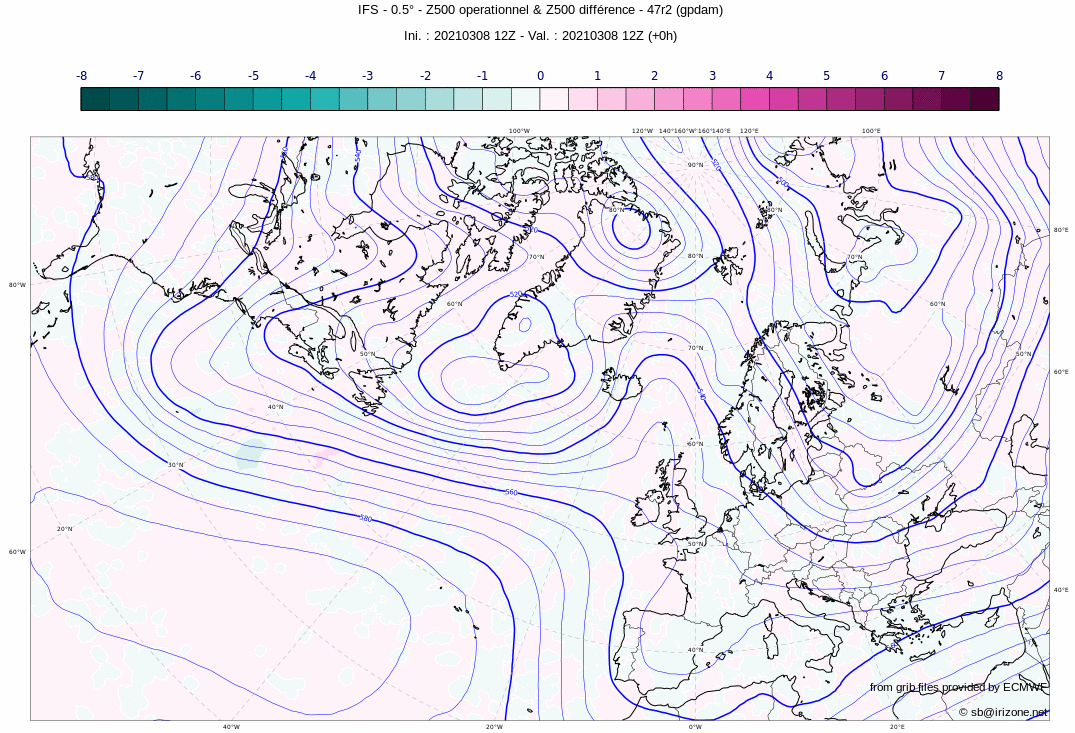Click the '500' contour label near the Siberian coast

782,183
